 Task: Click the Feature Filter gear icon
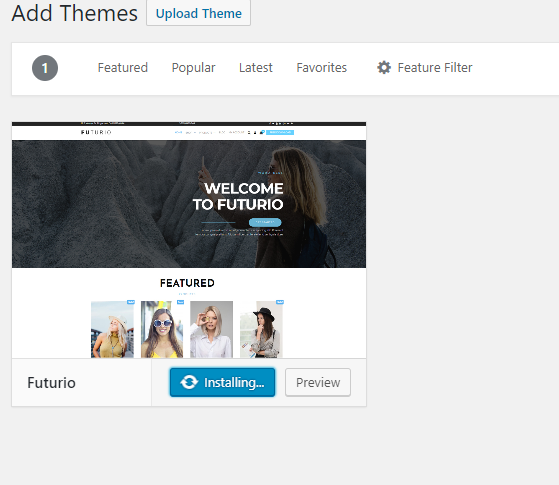pos(384,67)
